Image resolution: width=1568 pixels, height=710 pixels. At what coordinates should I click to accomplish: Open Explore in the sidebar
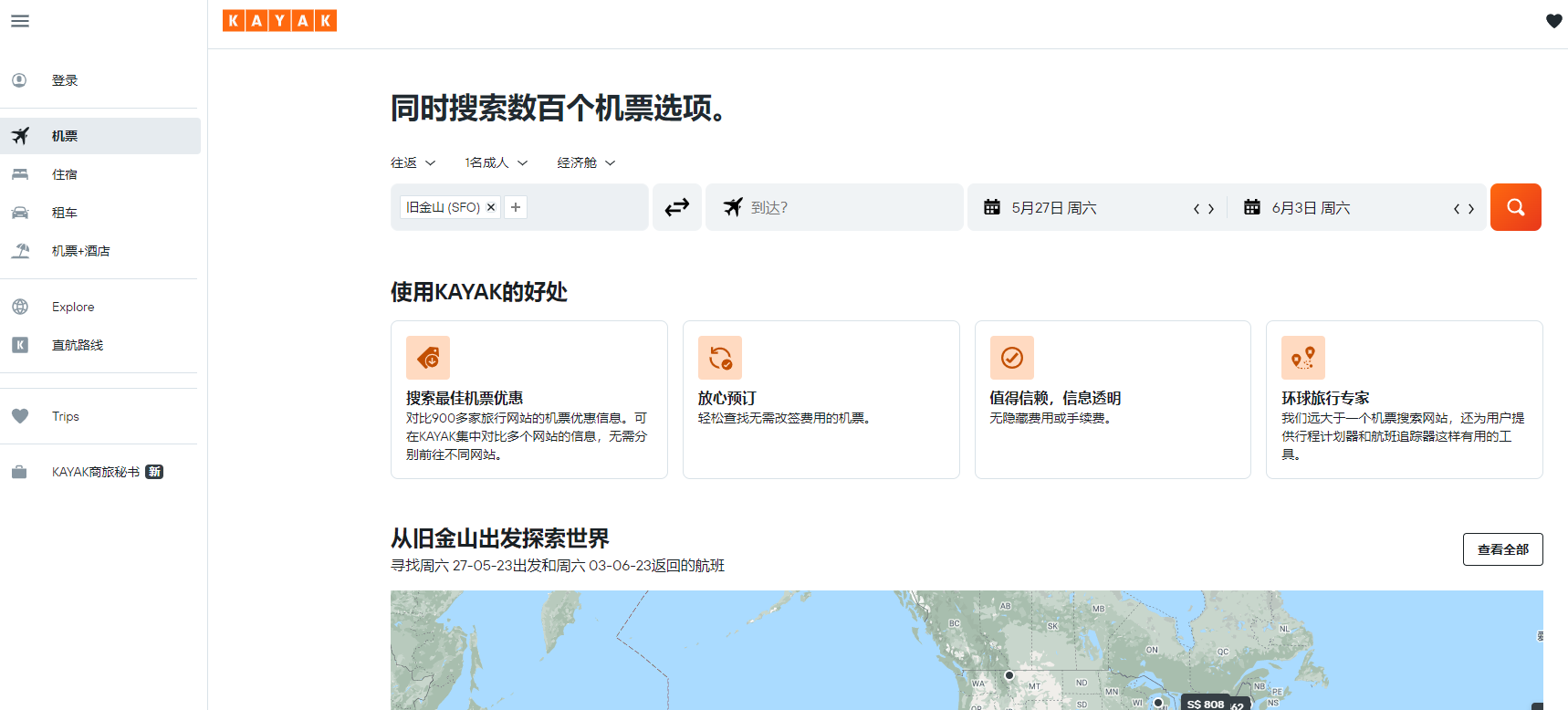pyautogui.click(x=73, y=307)
